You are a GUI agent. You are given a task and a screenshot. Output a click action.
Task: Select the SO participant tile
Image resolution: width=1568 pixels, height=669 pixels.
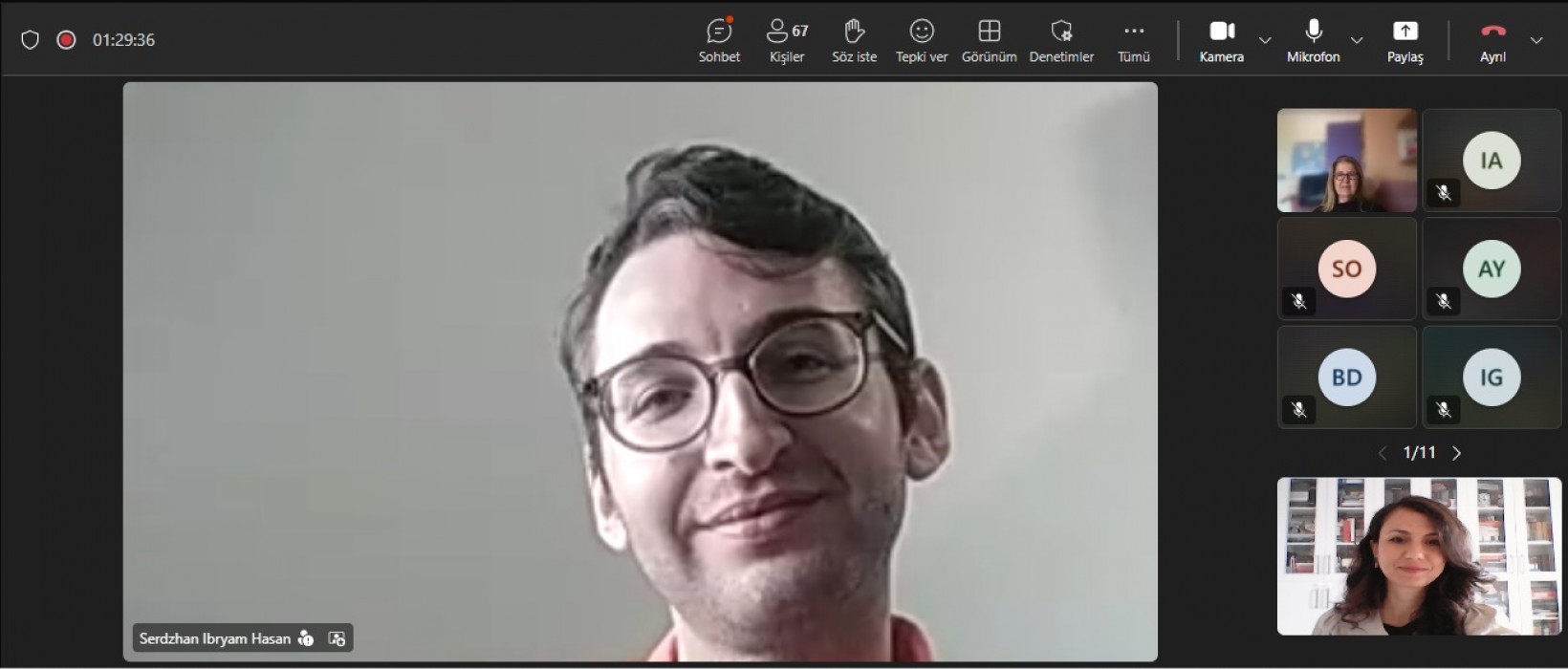(x=1346, y=269)
